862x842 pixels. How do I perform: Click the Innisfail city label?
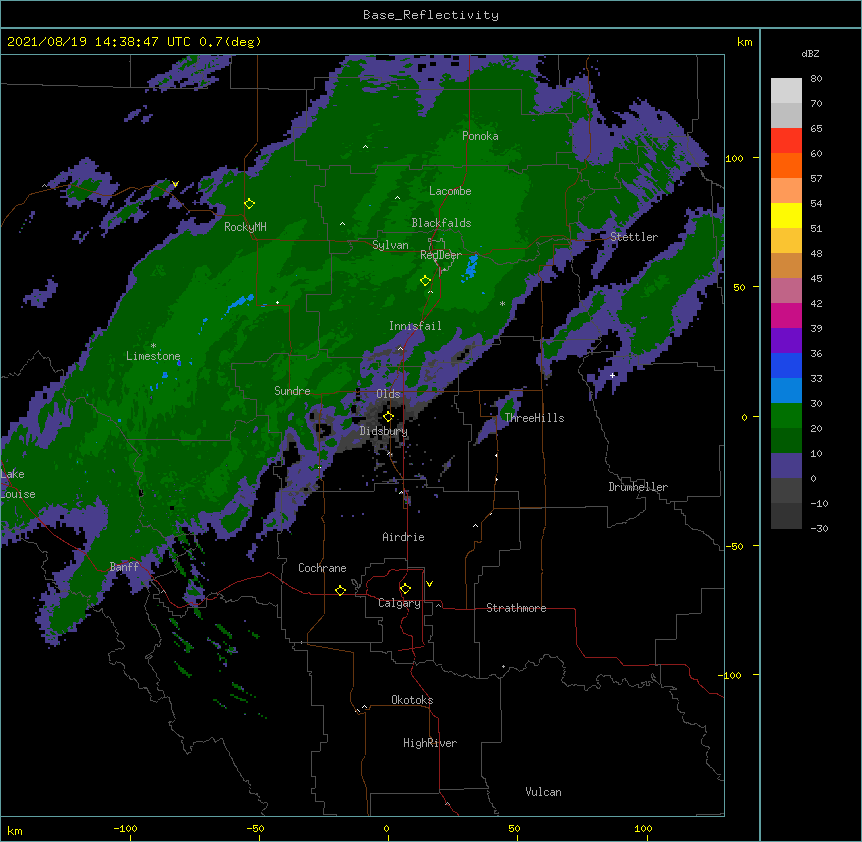click(x=415, y=326)
